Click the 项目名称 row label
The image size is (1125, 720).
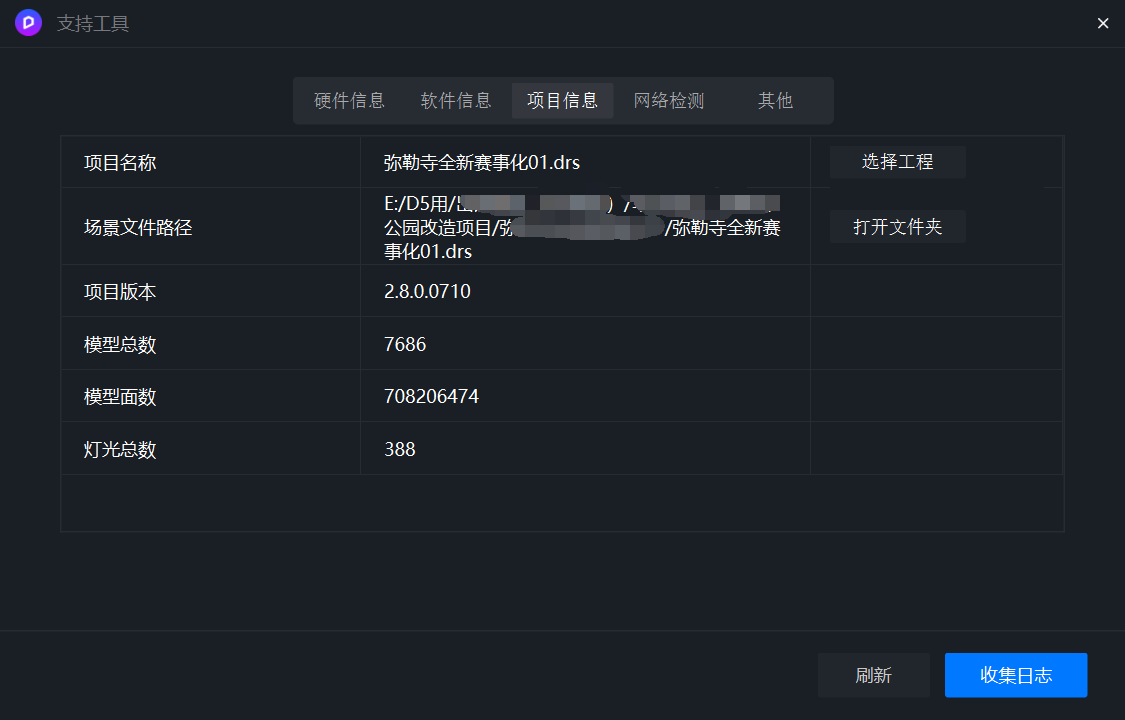coord(120,163)
